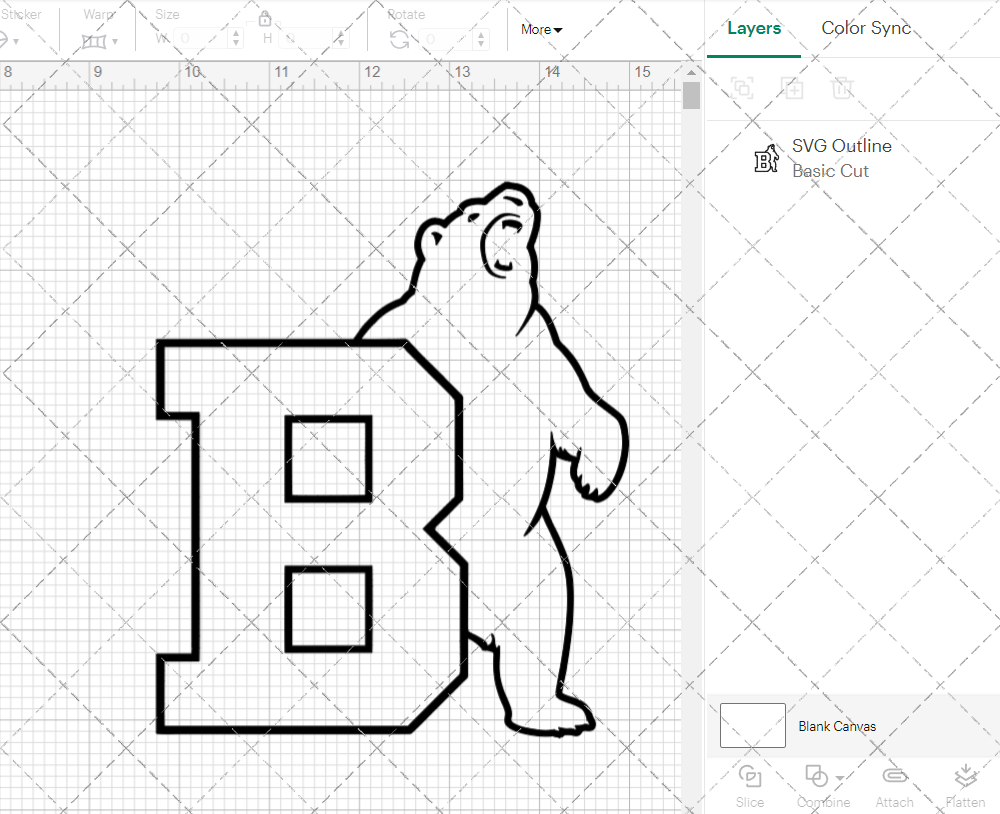Click the duplicate layer icon in Layers panel
The width and height of the screenshot is (1000, 814).
coord(793,88)
